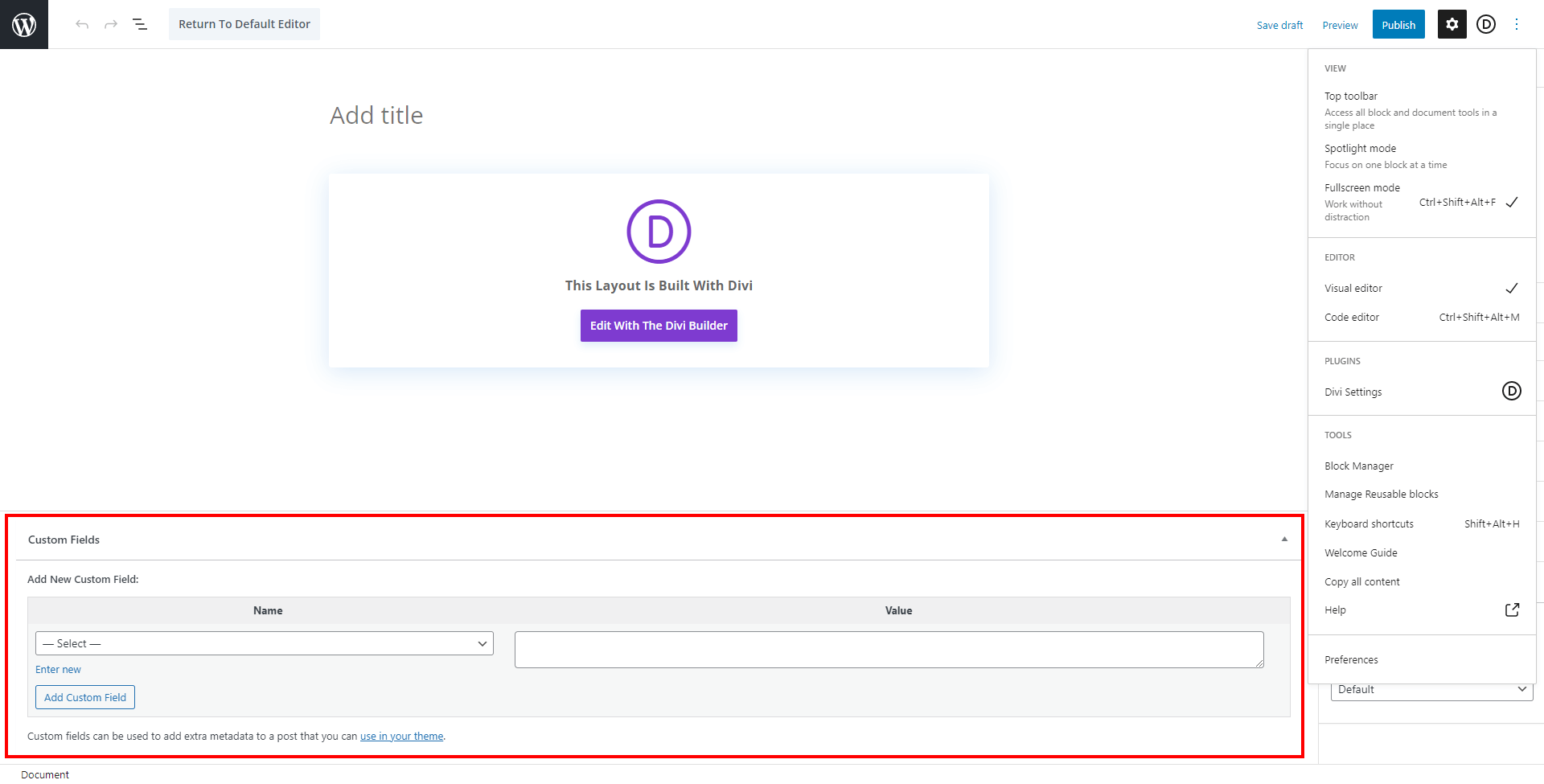
Task: Click external link icon beside Help
Action: [1512, 610]
